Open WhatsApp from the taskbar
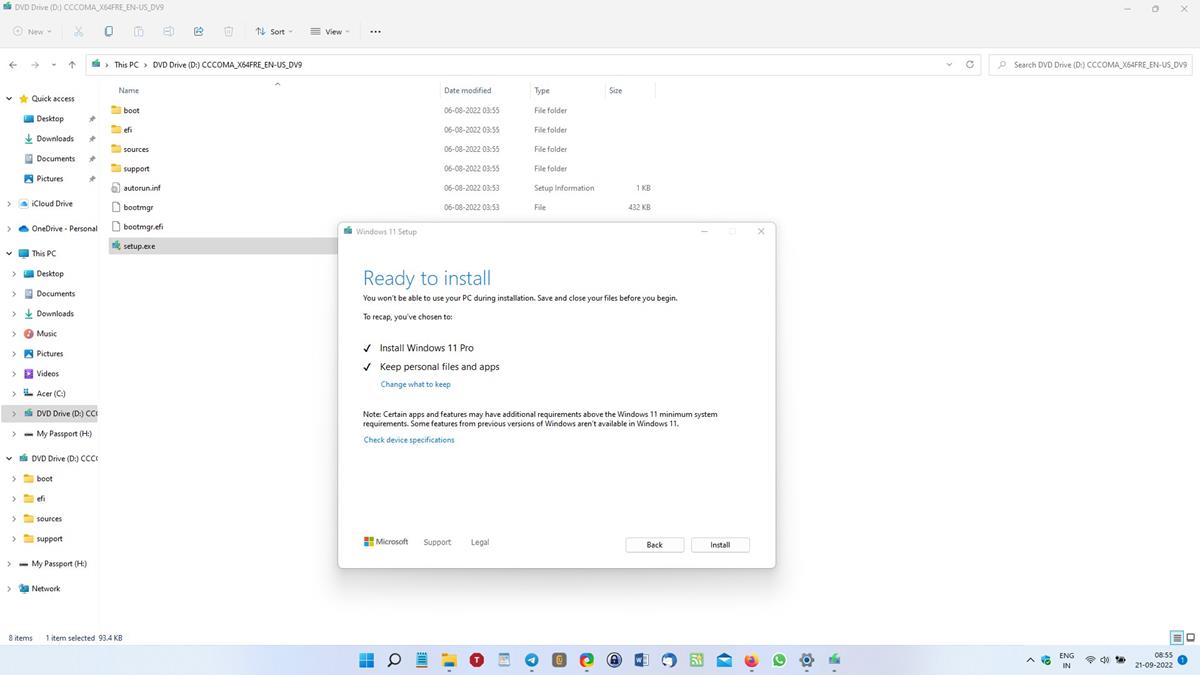This screenshot has height=675, width=1200. pyautogui.click(x=779, y=660)
